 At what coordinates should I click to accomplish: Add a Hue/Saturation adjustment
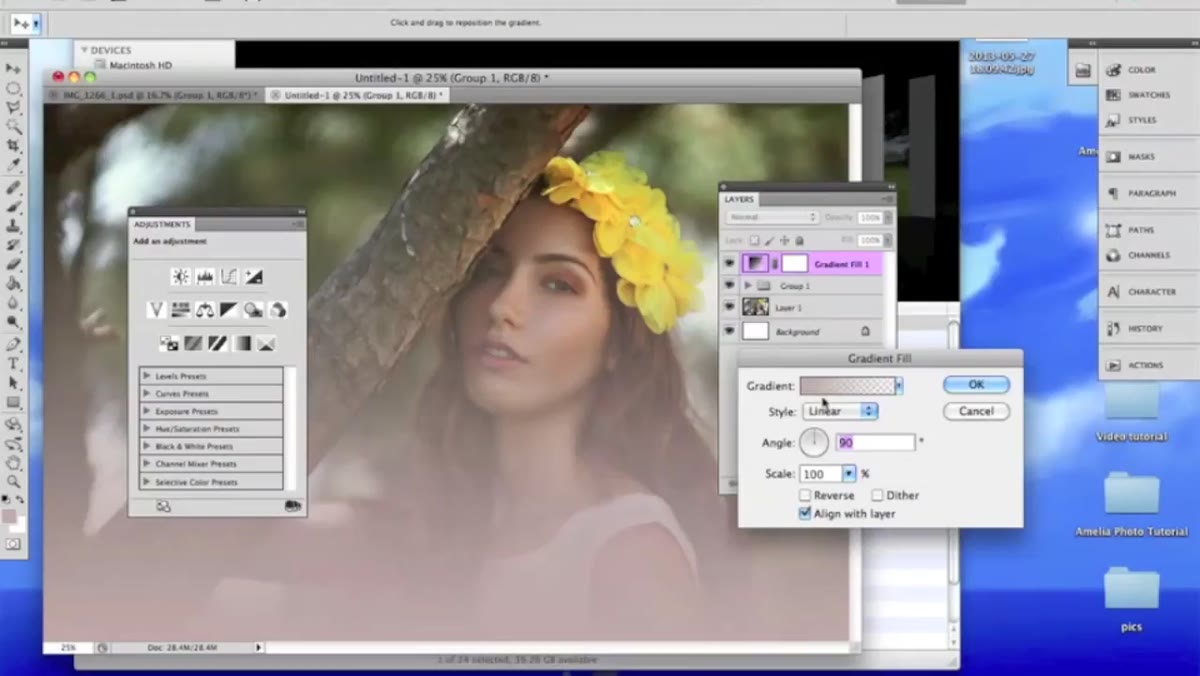tap(181, 310)
